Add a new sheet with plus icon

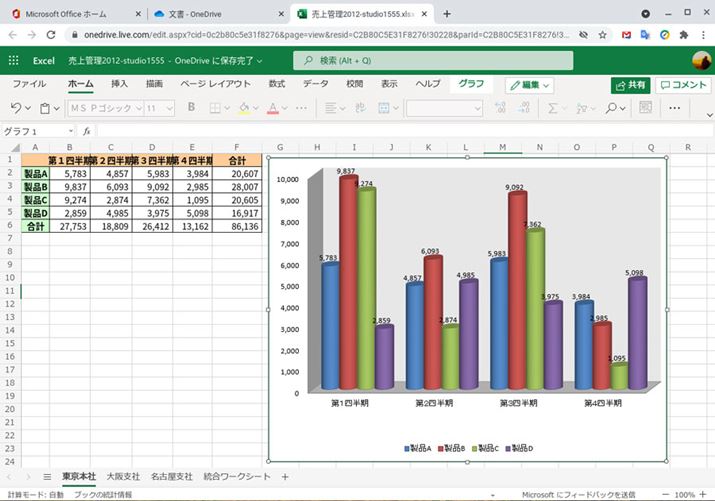285,476
